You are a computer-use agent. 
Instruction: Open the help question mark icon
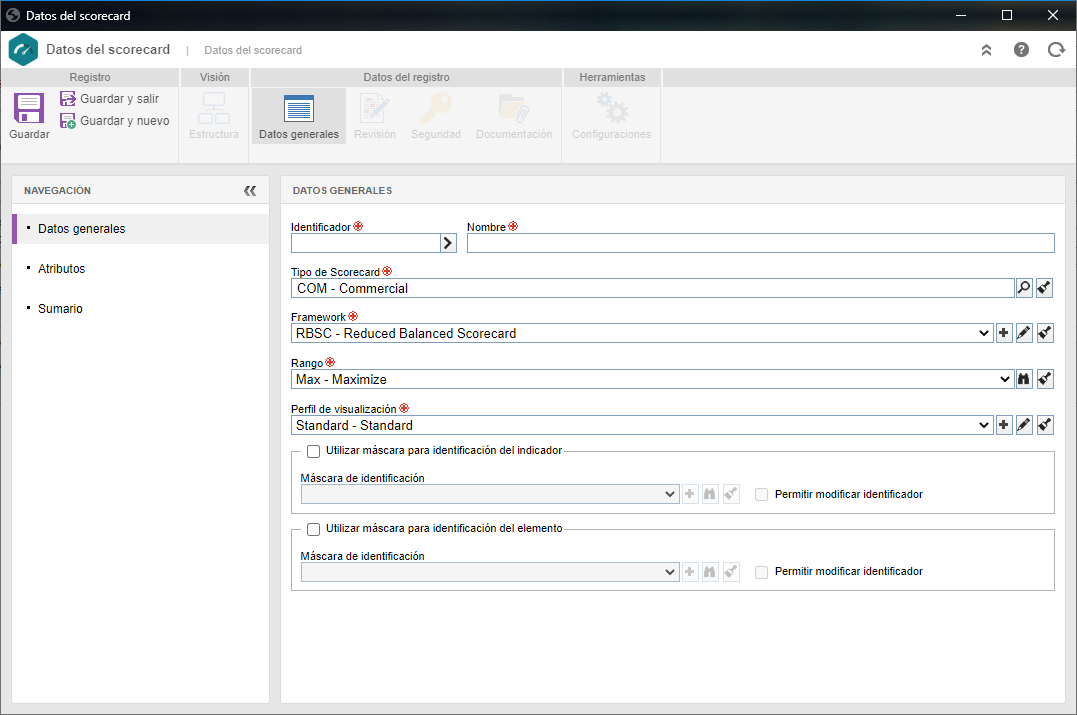coord(1021,49)
